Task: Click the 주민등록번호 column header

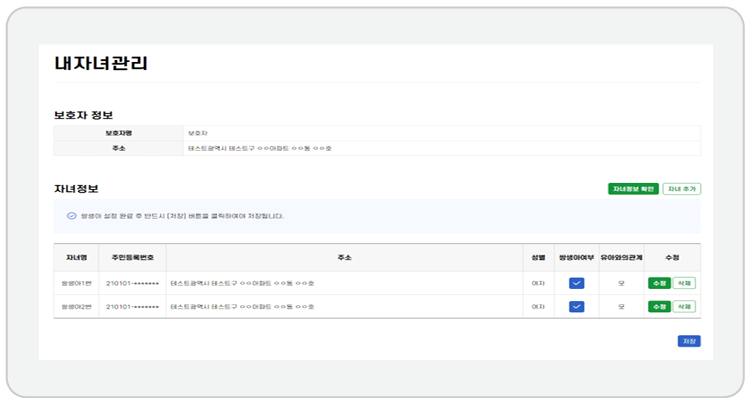Action: [133, 257]
